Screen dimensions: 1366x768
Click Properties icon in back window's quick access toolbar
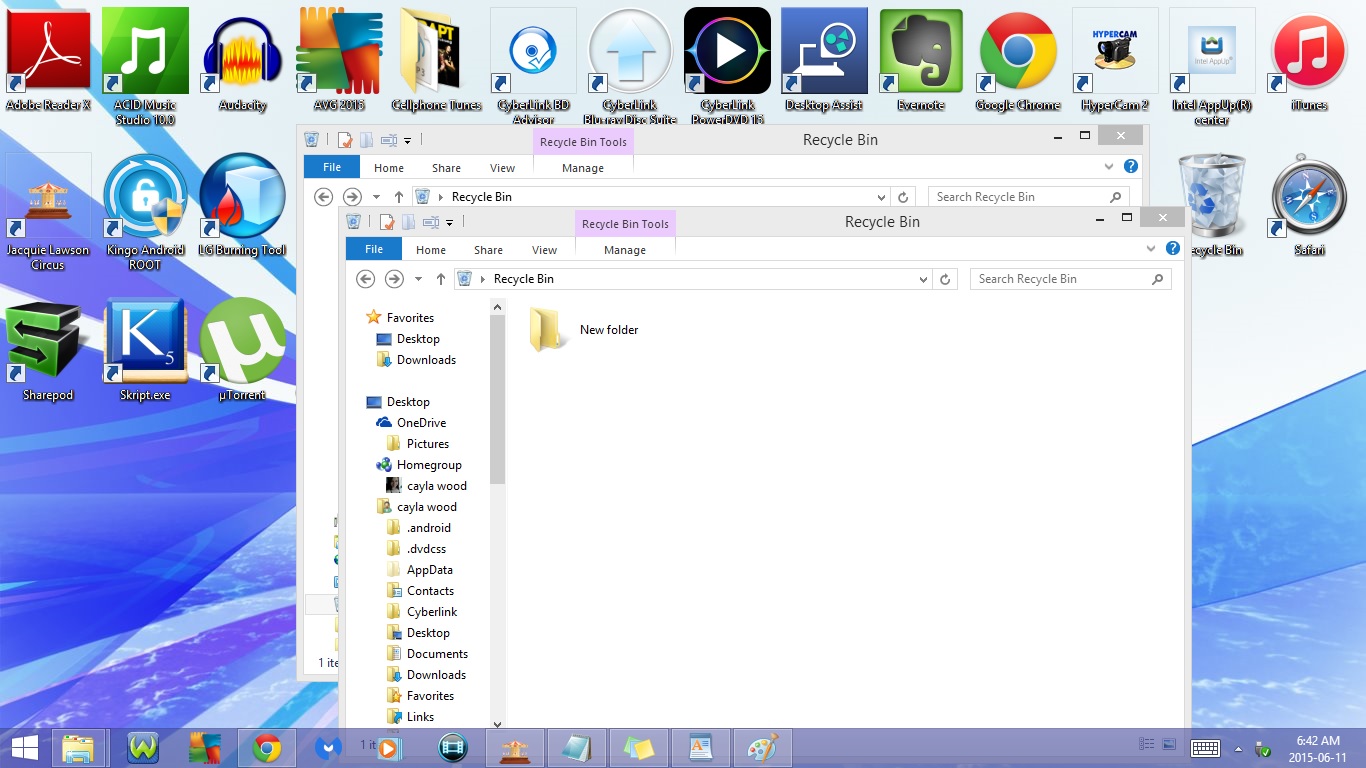(x=345, y=140)
